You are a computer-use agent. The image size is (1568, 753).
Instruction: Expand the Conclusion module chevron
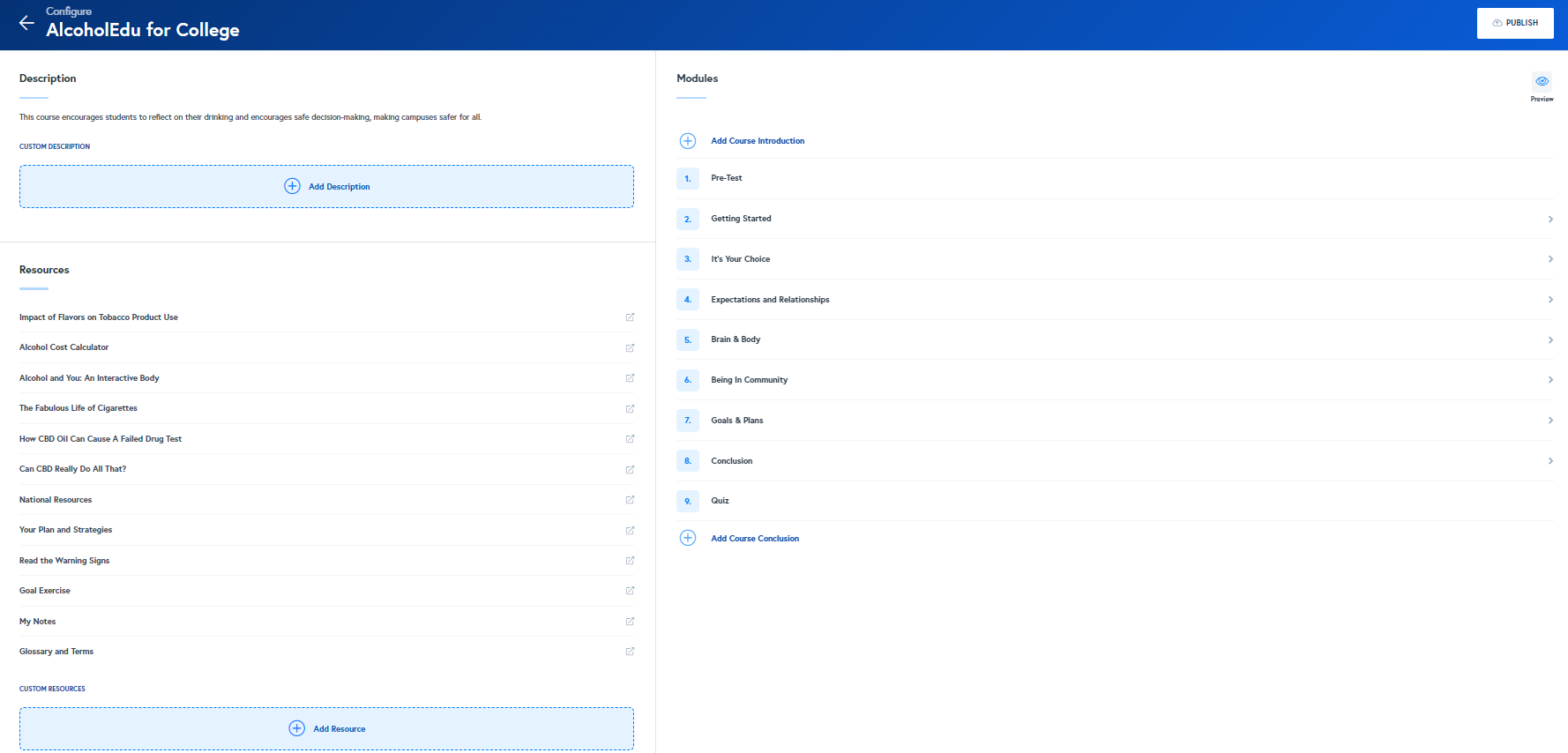tap(1550, 461)
